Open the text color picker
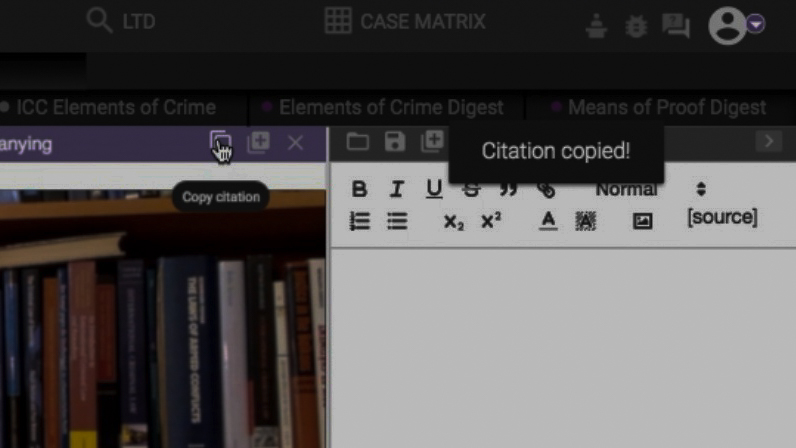Screen dimensions: 796x448 tap(547, 221)
